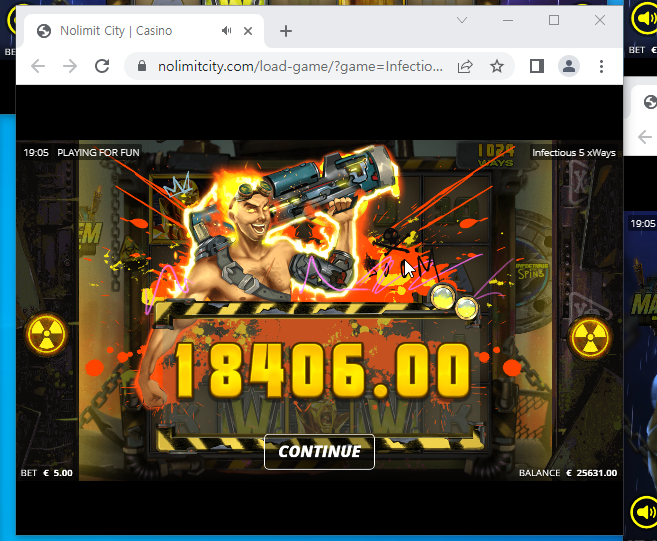Viewport: 657px width, 541px height.
Task: Click back arrow in background browser window
Action: point(645,137)
